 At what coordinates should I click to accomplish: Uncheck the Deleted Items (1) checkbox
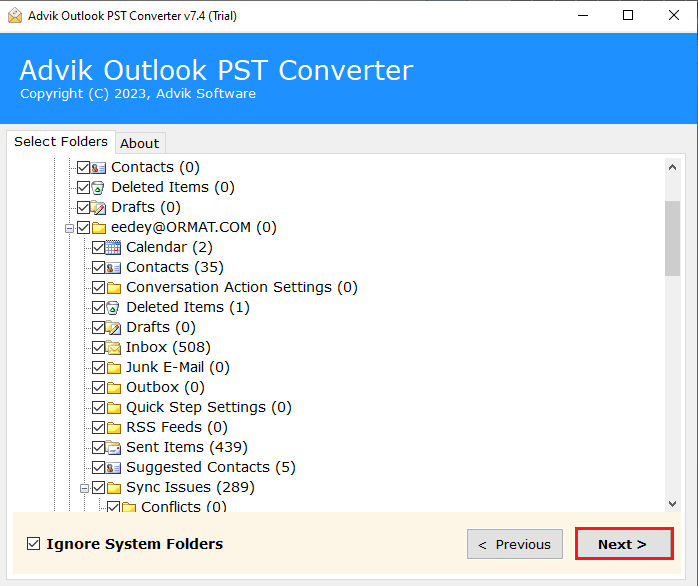point(98,308)
